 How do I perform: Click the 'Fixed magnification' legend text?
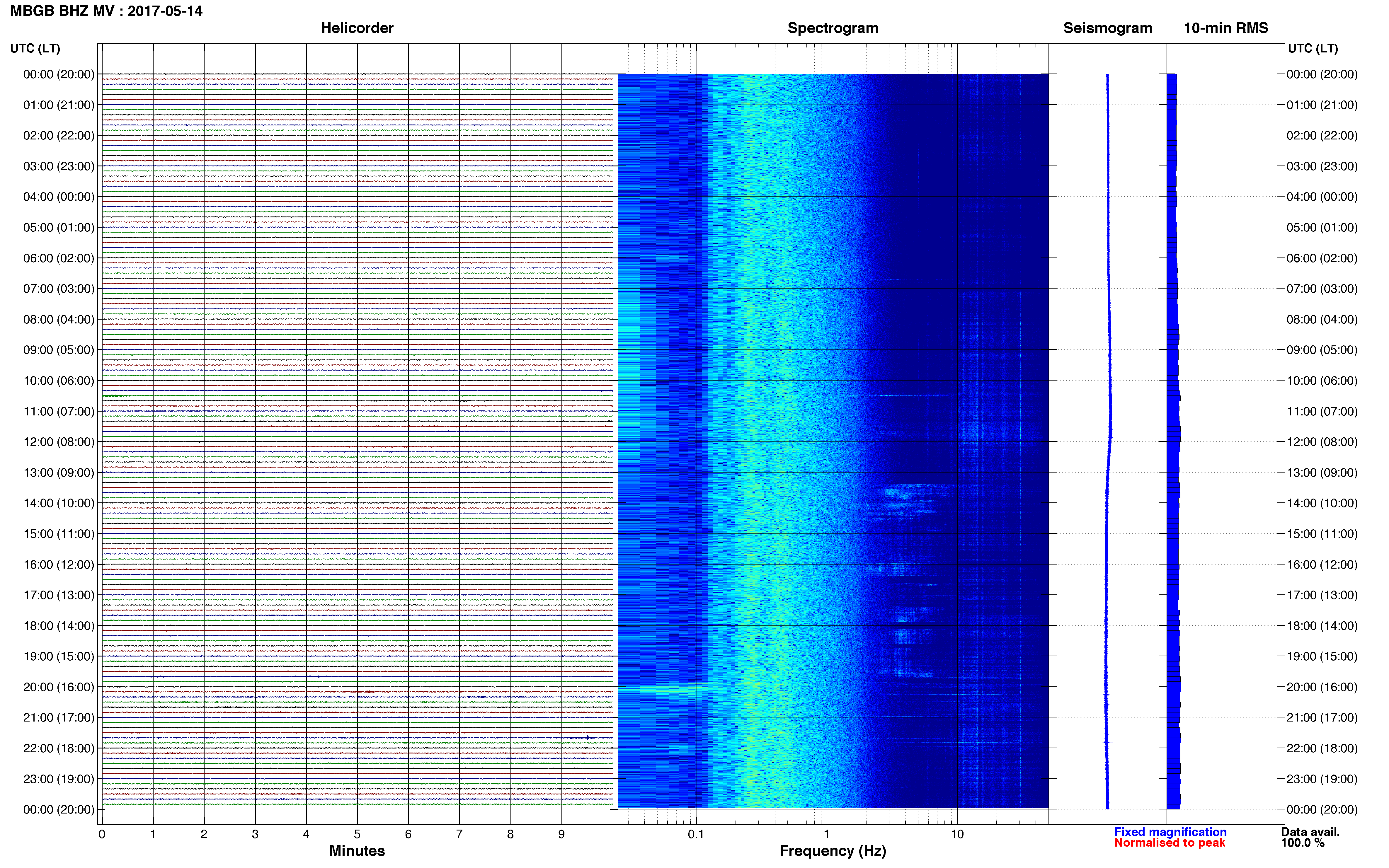tap(1170, 832)
